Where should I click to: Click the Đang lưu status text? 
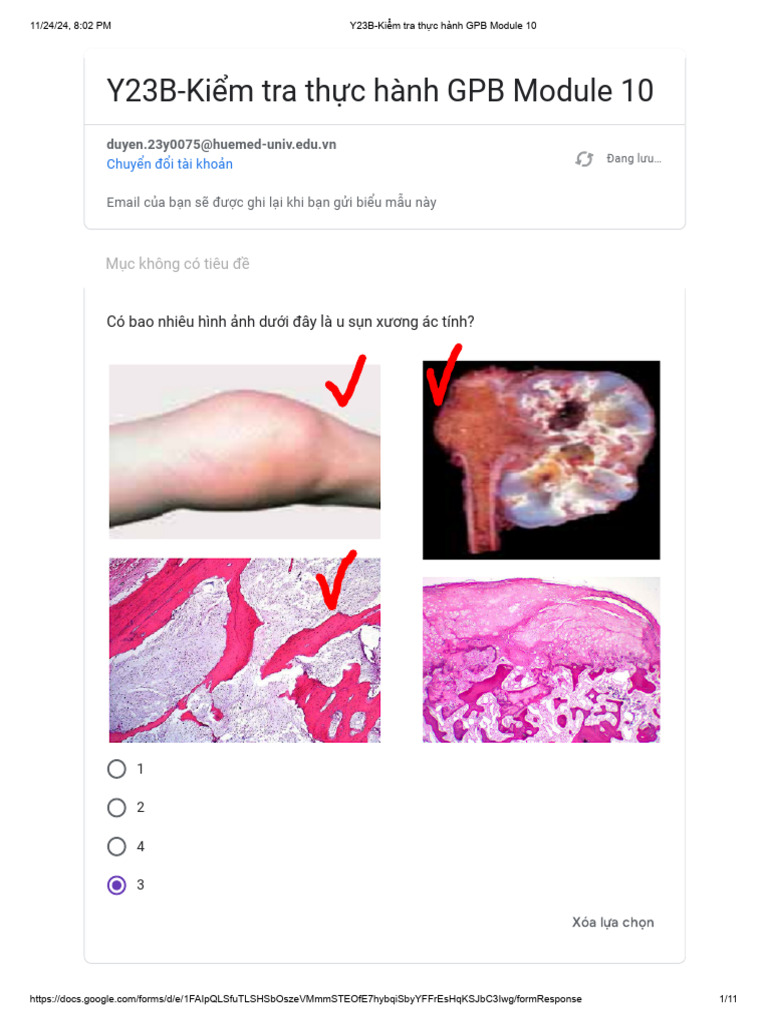click(633, 159)
